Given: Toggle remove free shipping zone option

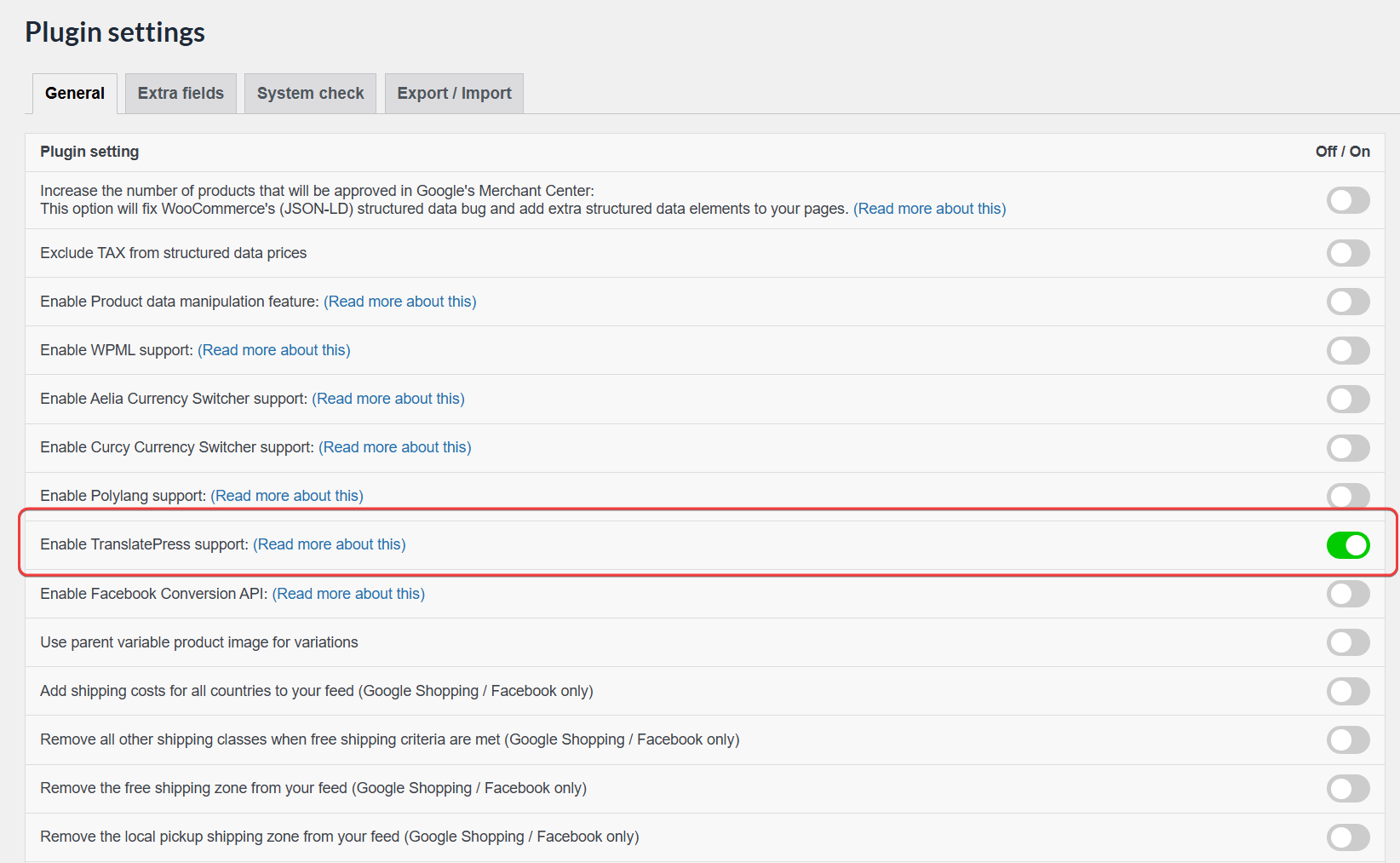Looking at the screenshot, I should click(1347, 788).
